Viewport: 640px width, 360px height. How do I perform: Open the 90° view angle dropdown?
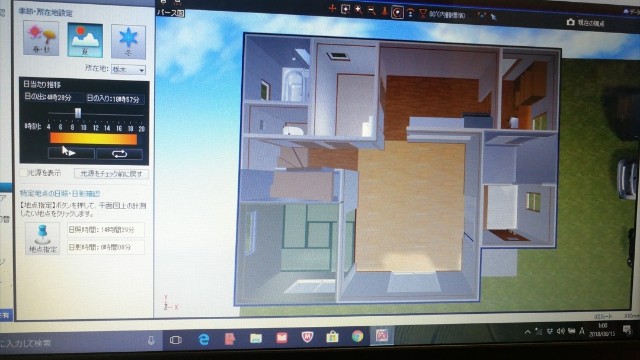[x=447, y=15]
